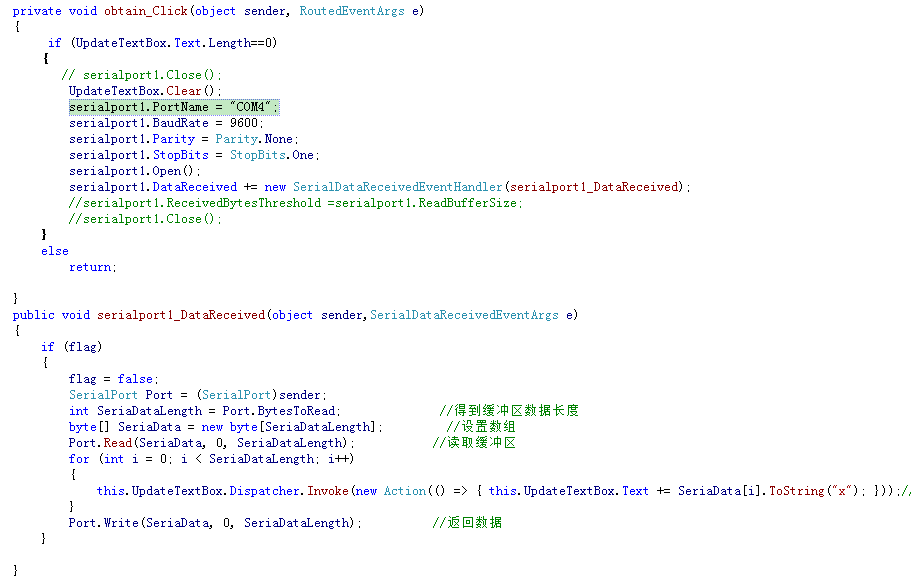
Task: Click the else keyword
Action: pyautogui.click(x=55, y=251)
